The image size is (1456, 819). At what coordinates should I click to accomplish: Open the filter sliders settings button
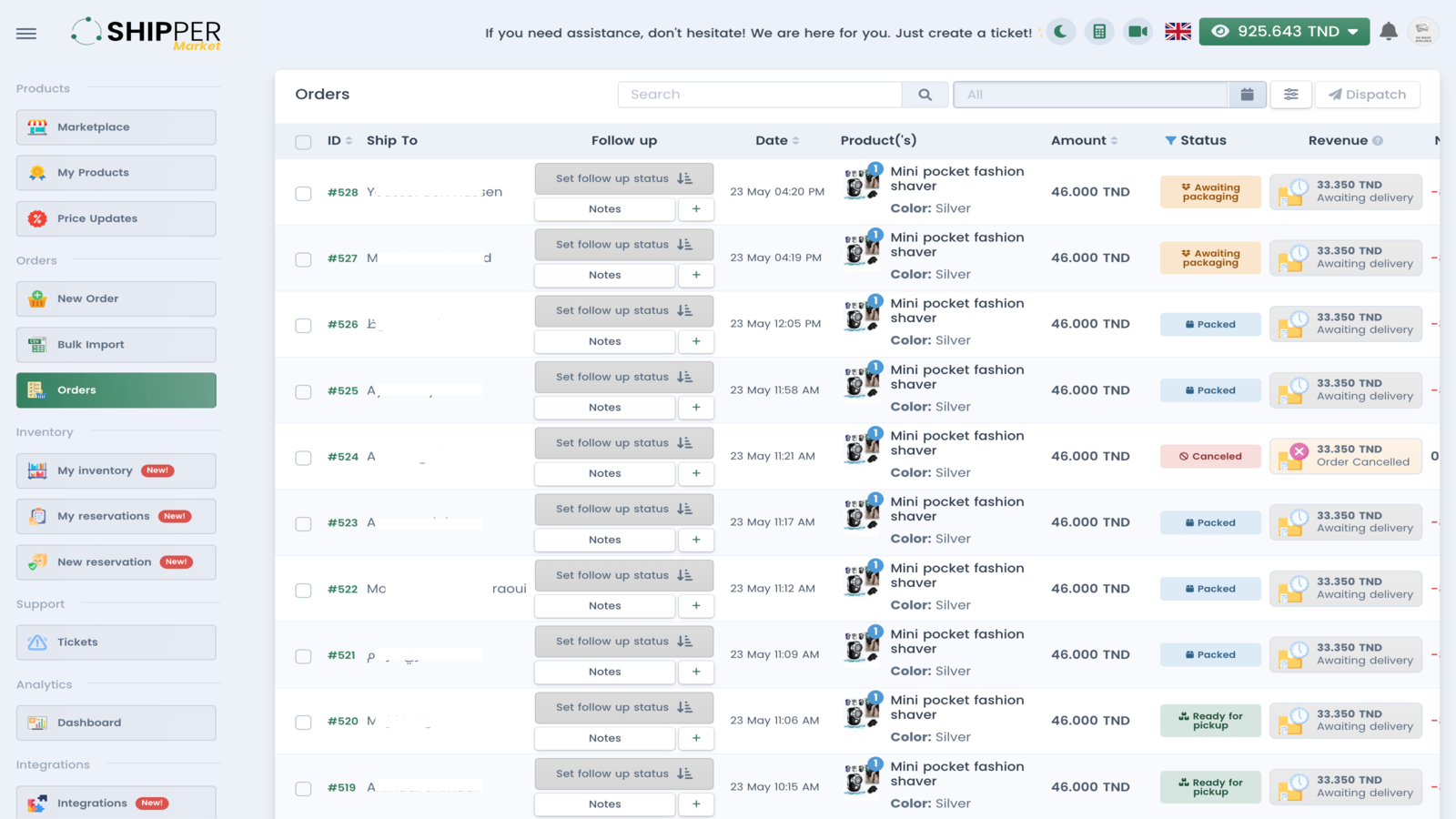[1290, 95]
